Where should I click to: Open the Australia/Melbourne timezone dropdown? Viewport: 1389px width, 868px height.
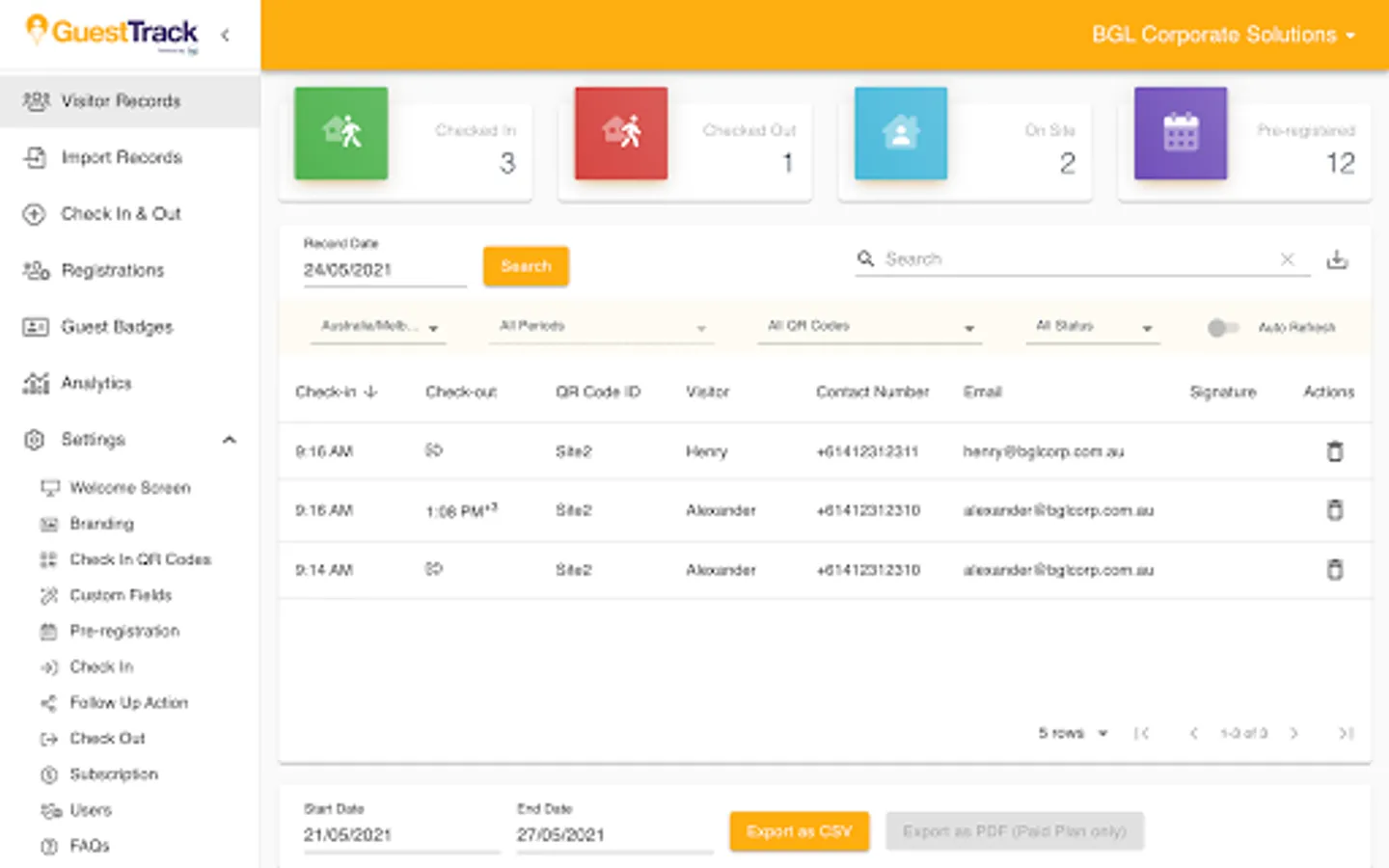coord(380,327)
